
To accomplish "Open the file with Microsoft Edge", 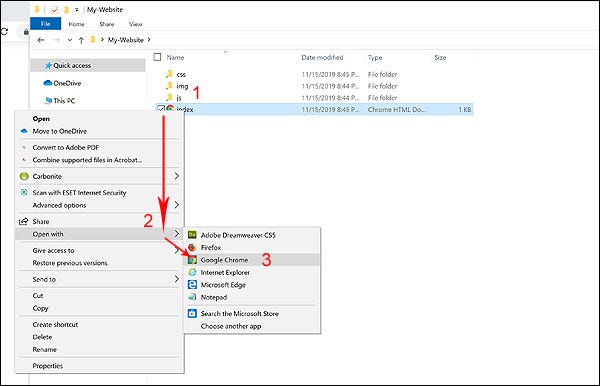I will tap(251, 285).
